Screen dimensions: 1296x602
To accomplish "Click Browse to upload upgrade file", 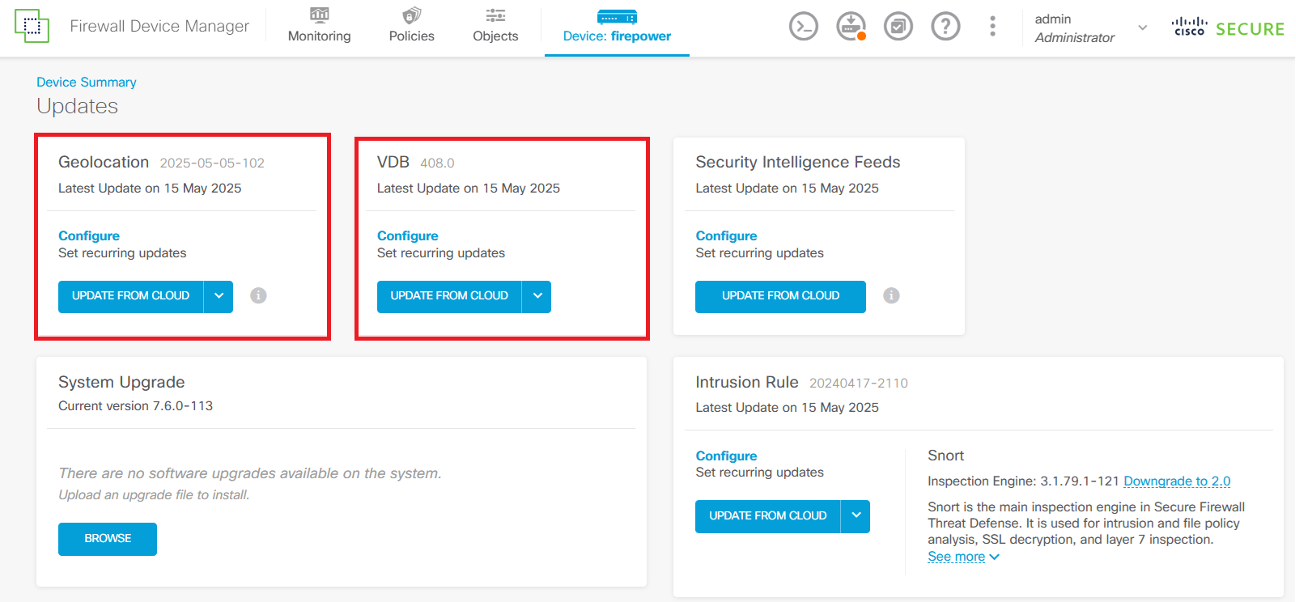I will pos(108,538).
